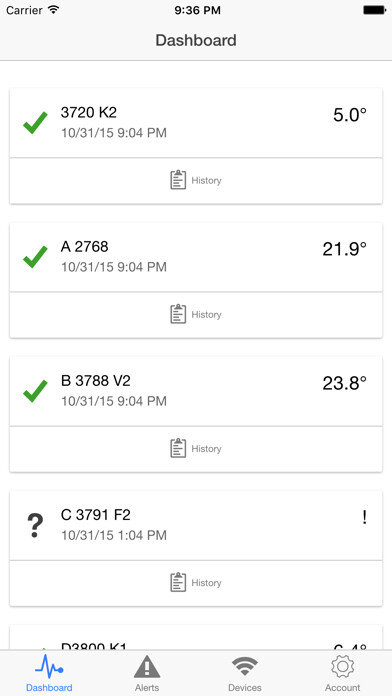
Task: Select the 3720 K2 sensor name
Action: coord(89,113)
